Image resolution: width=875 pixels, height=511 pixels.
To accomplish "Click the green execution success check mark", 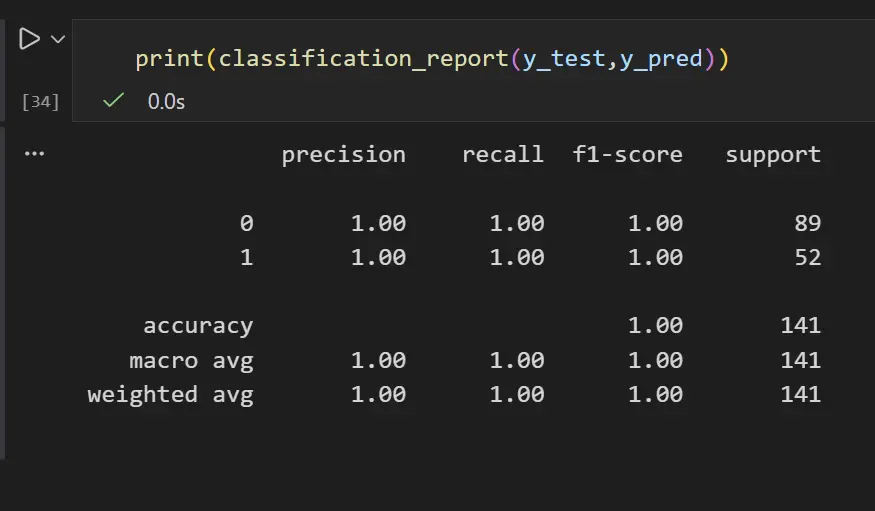I will 114,100.
